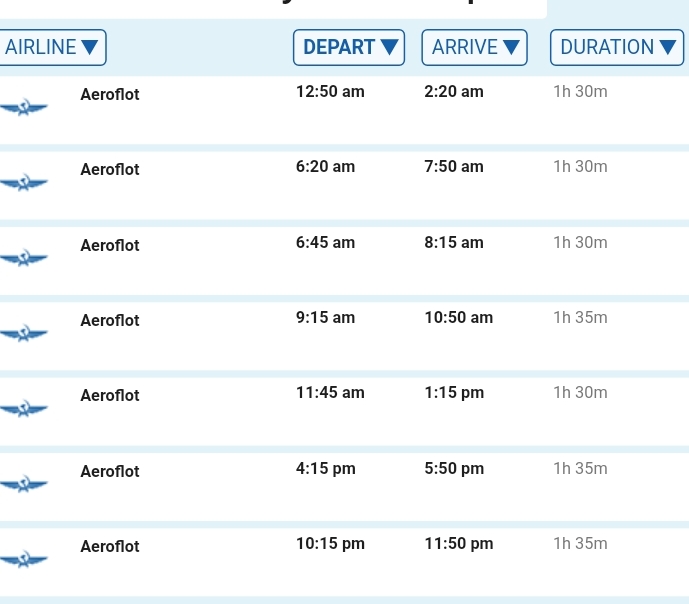Open the 4:15 pm departure flight
This screenshot has height=604, width=689.
pyautogui.click(x=326, y=469)
